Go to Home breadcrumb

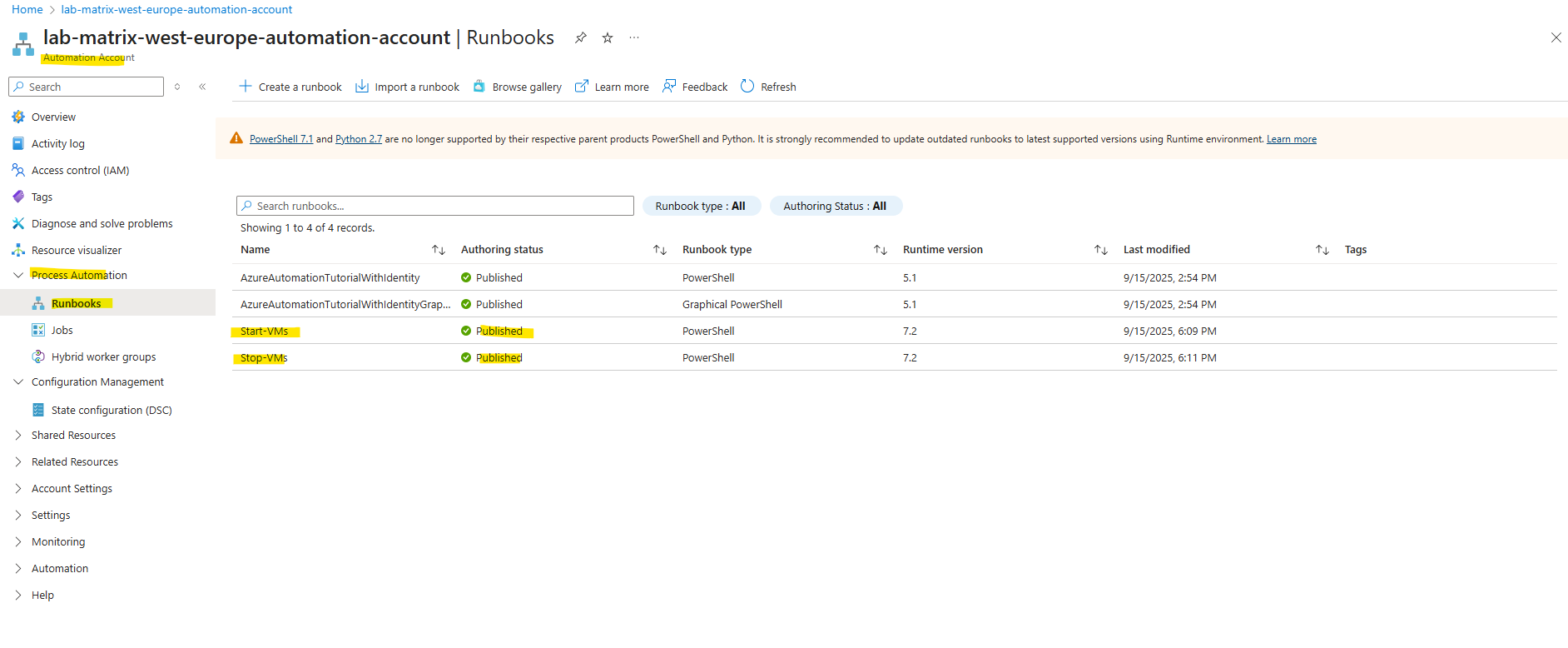[x=27, y=9]
